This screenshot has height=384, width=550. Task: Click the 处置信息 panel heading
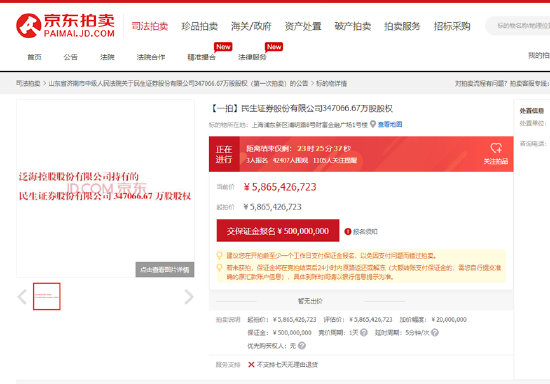(x=532, y=111)
